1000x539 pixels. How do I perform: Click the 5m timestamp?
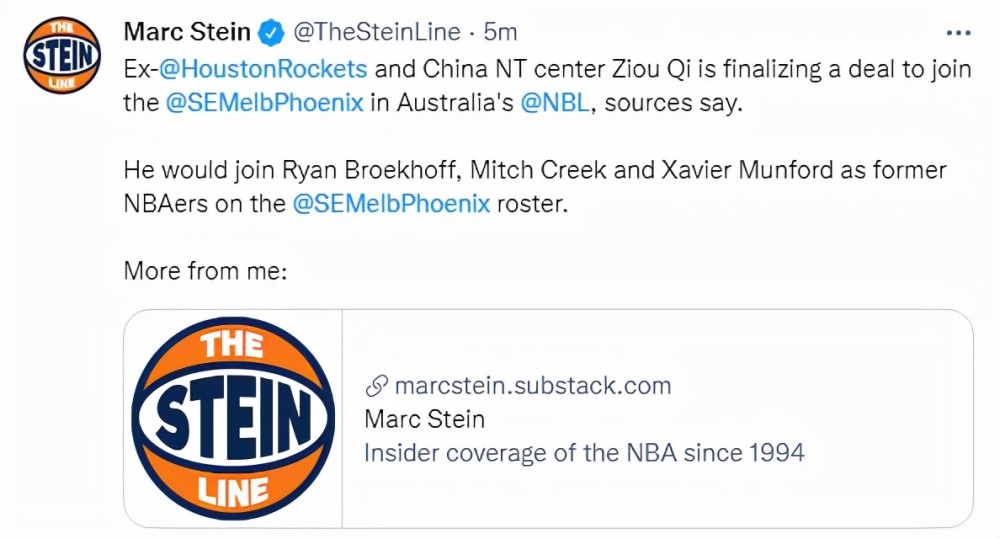tap(500, 31)
